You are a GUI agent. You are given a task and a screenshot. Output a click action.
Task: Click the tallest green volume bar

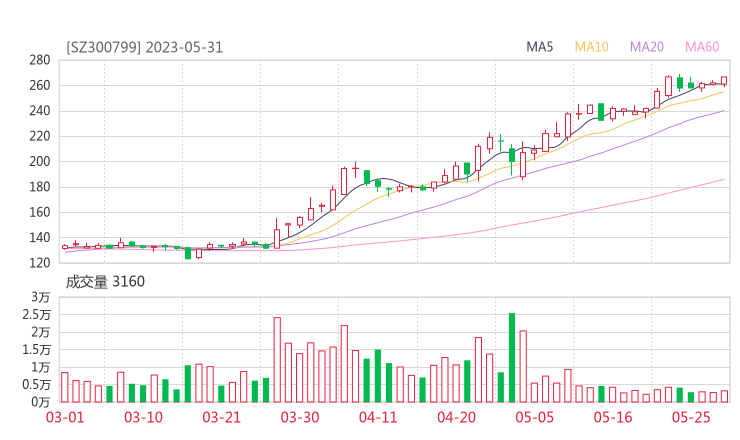point(512,358)
